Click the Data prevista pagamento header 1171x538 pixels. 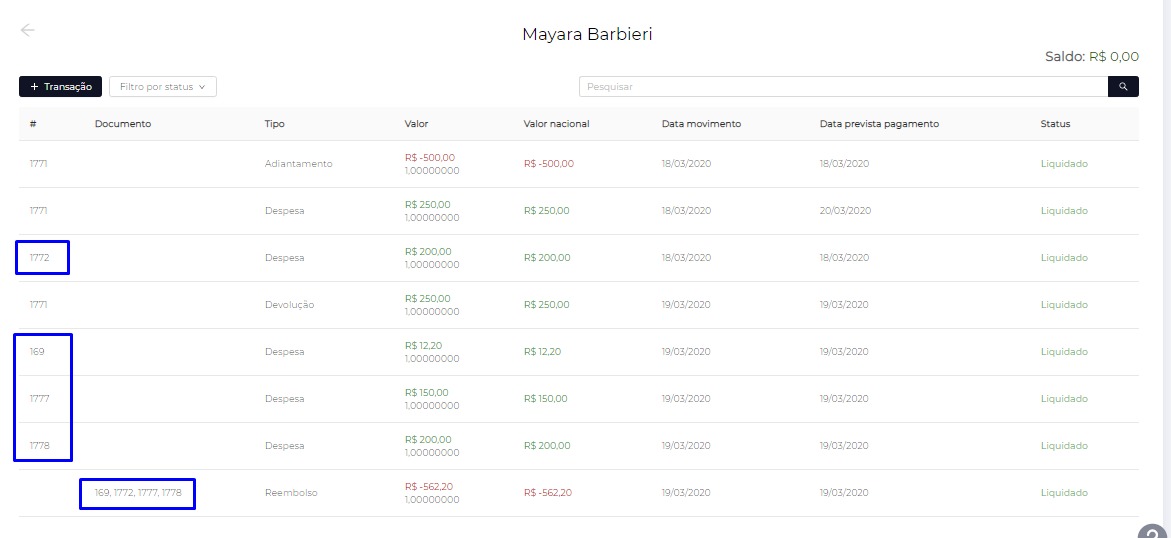coord(879,124)
